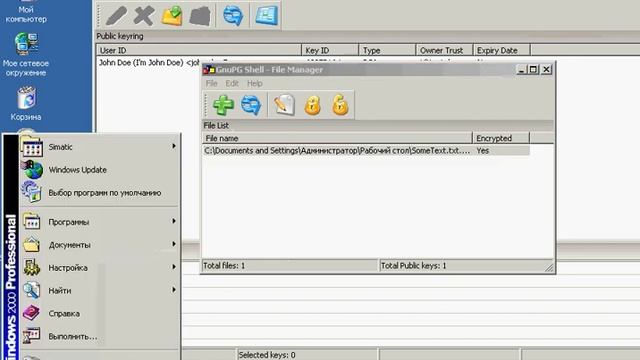Viewport: 640px width, 360px height.
Task: Click the greyed export-key folder icon
Action: click(200, 16)
